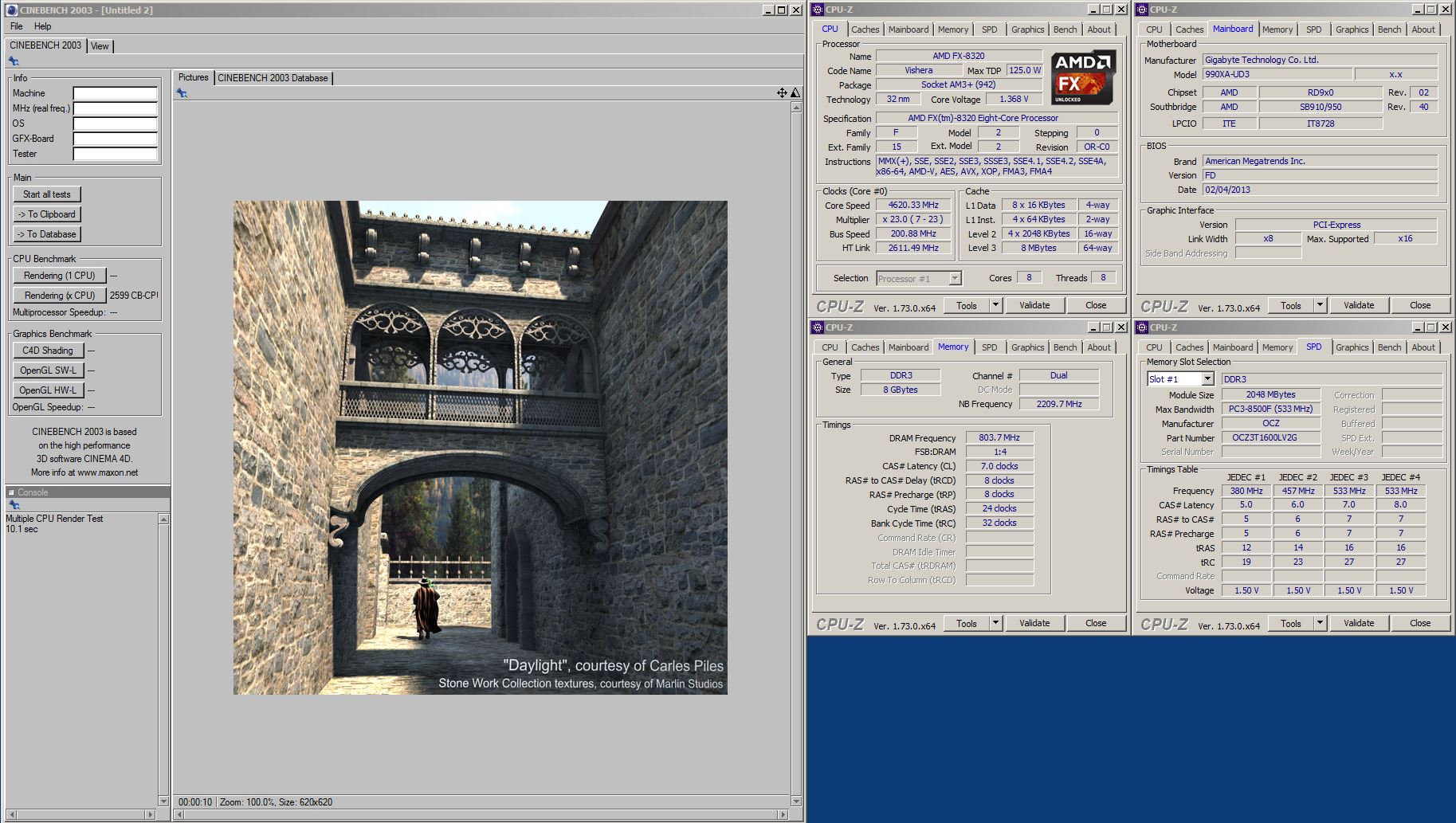Click the title icon of the CPU-Z Mainboard window

(1142, 10)
